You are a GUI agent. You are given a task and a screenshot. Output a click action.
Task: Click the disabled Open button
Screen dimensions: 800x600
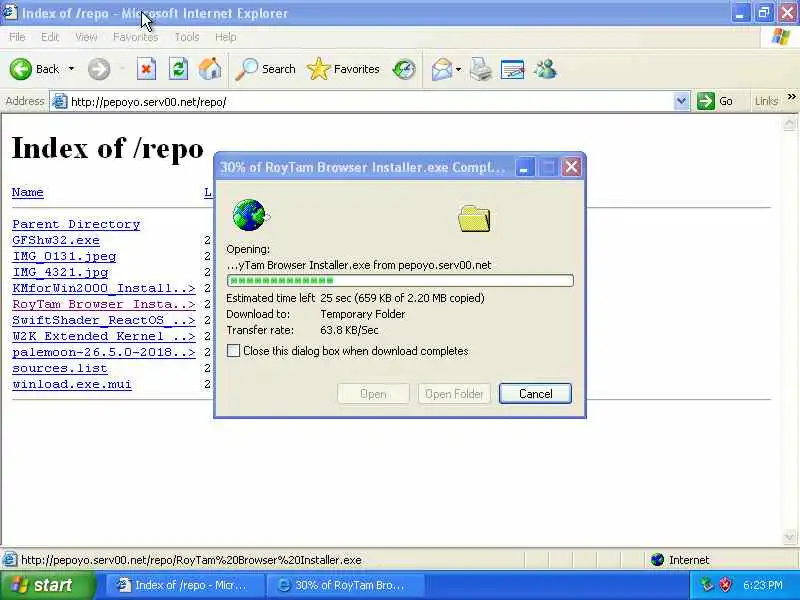[x=373, y=393]
